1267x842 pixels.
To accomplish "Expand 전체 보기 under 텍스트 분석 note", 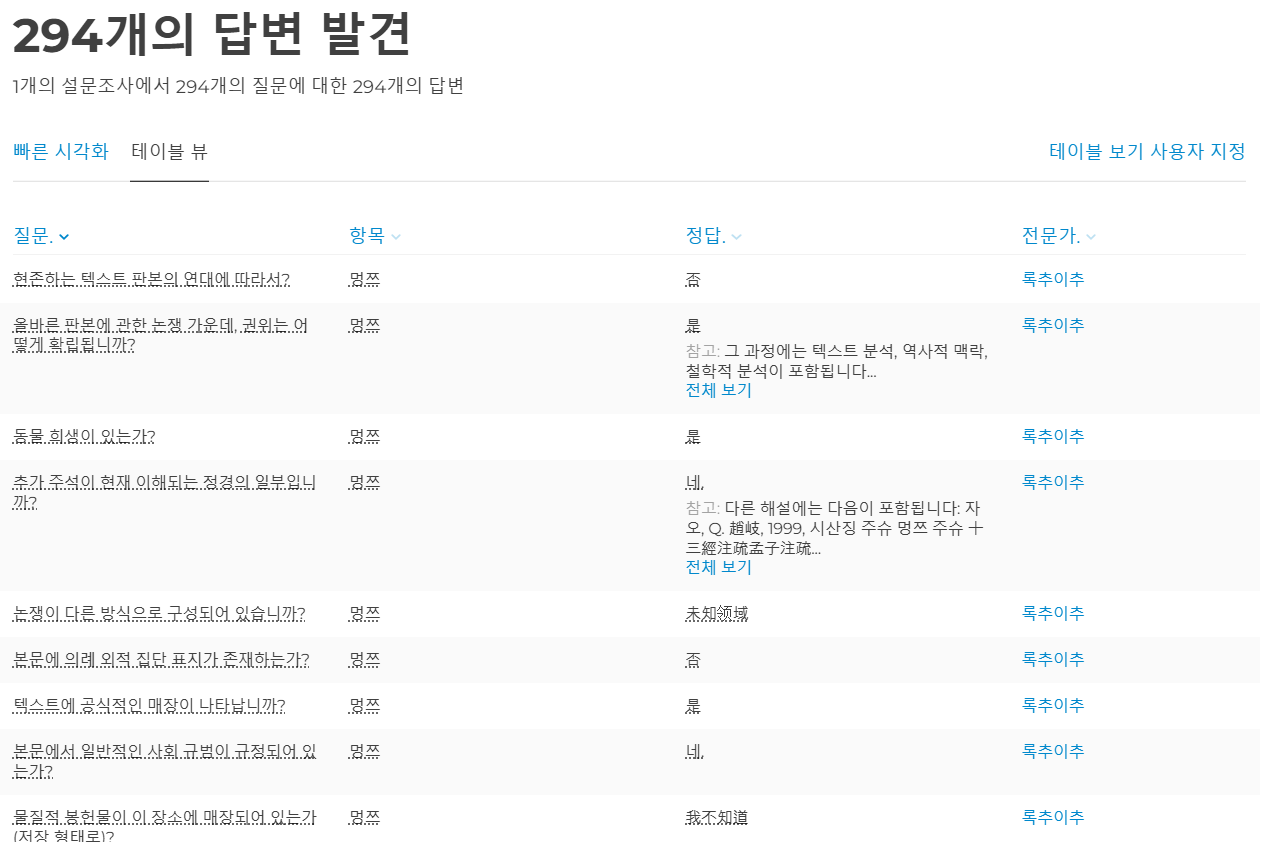I will (x=718, y=390).
